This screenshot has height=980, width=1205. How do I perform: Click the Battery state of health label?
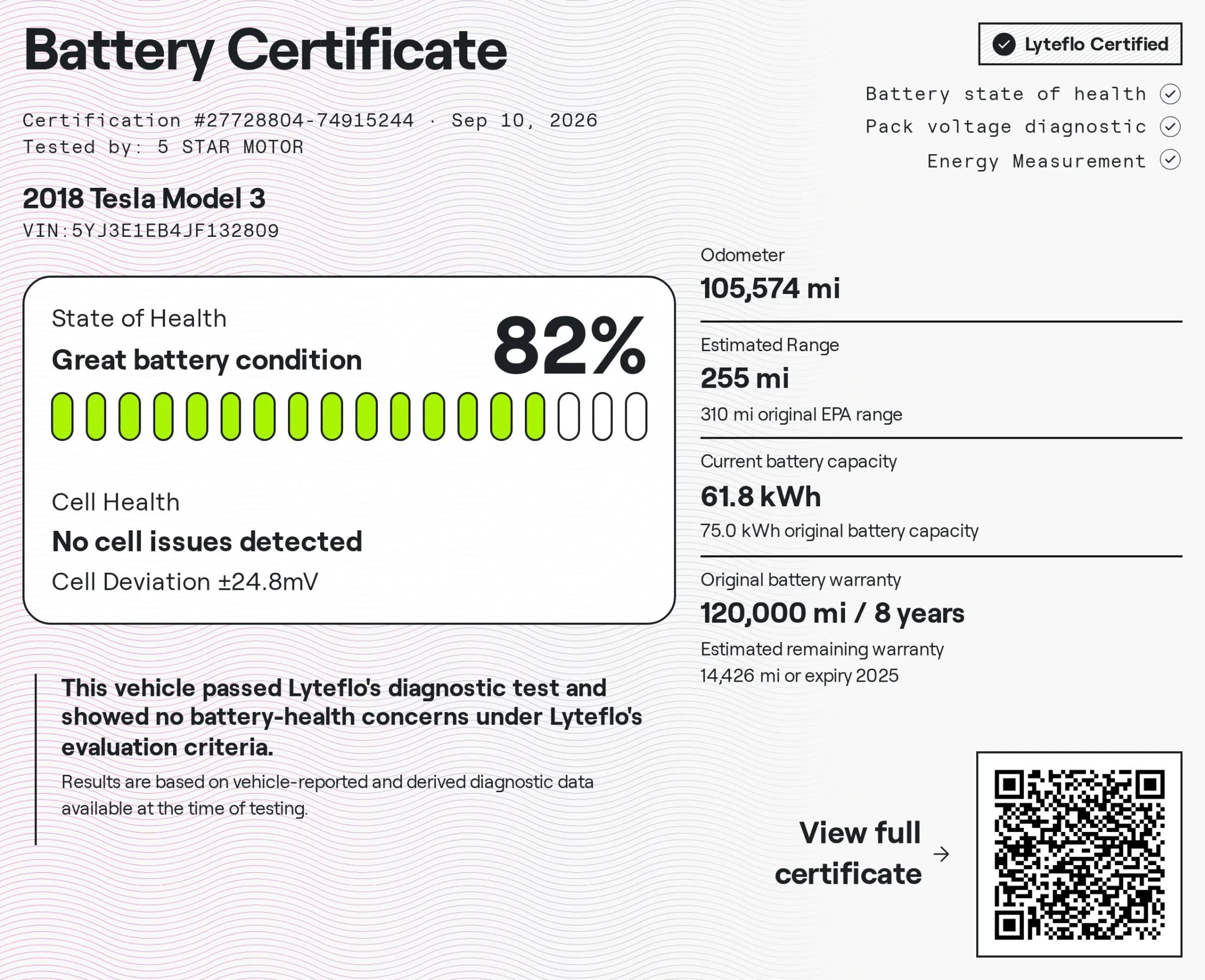coord(1006,94)
